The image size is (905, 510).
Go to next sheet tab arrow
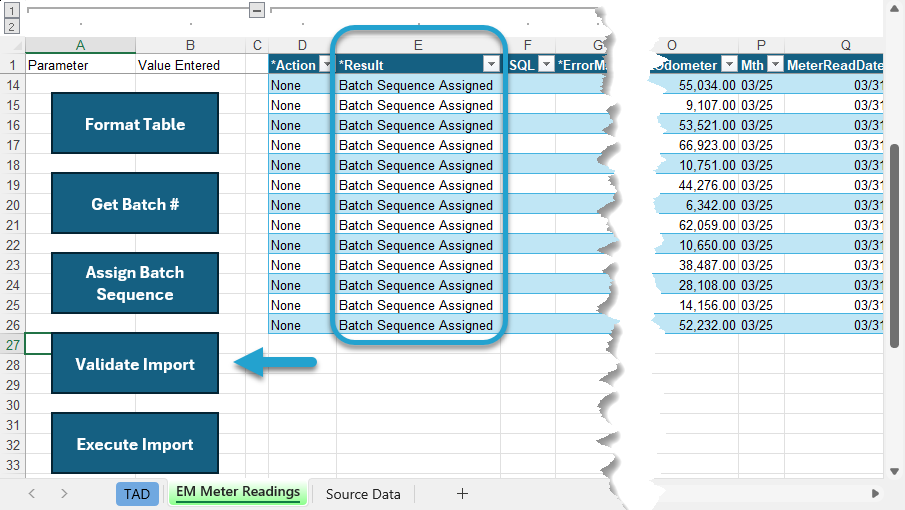(x=64, y=494)
